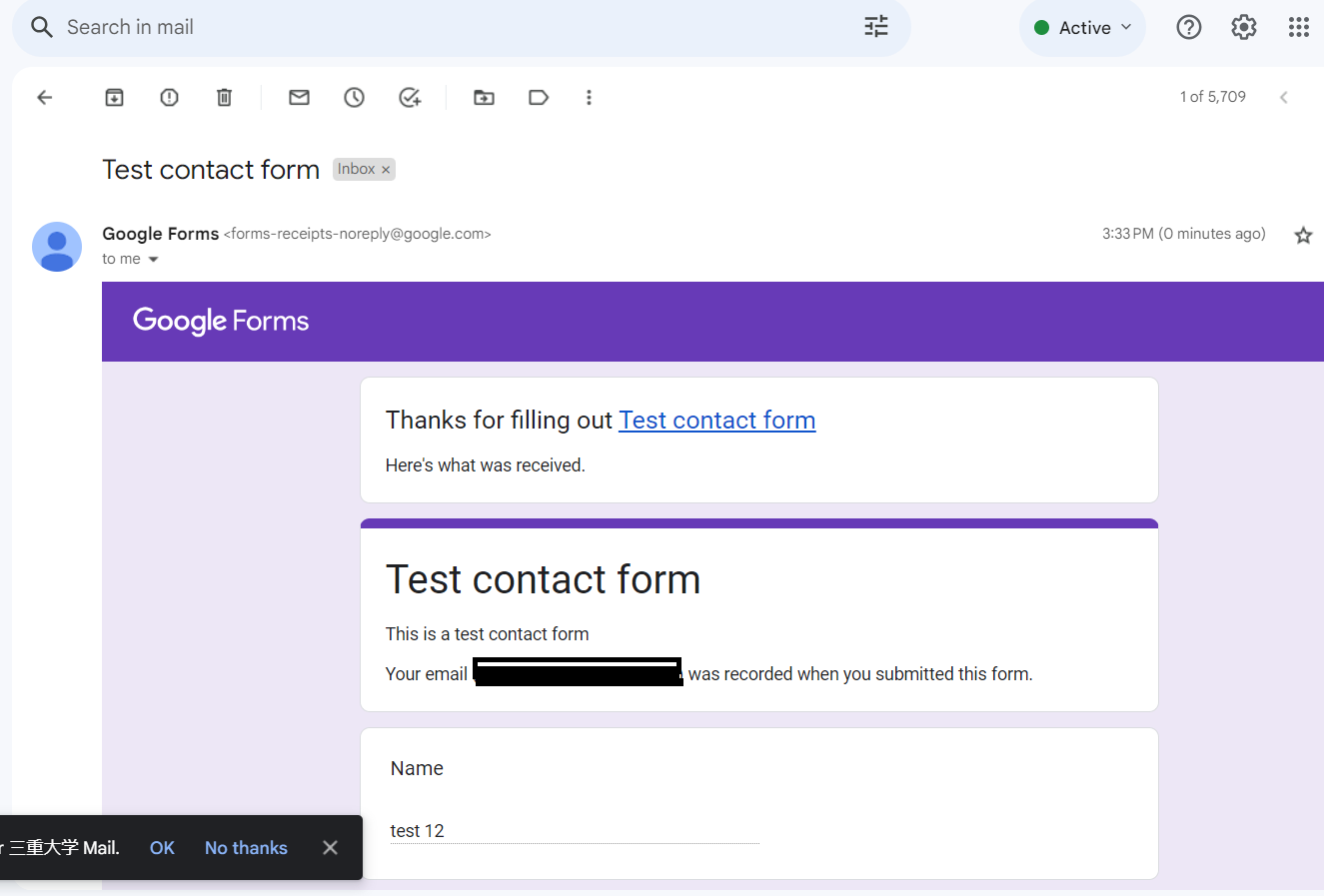Snooze this email

click(x=355, y=97)
